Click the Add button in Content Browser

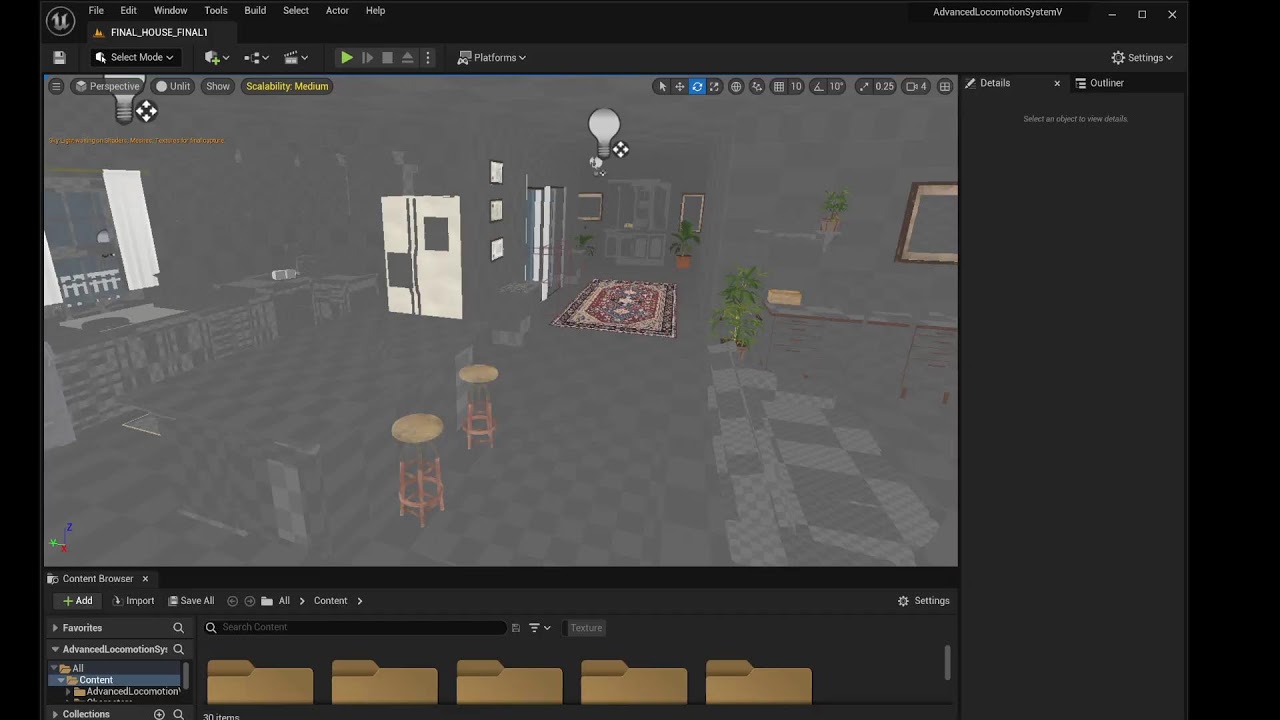pos(77,601)
